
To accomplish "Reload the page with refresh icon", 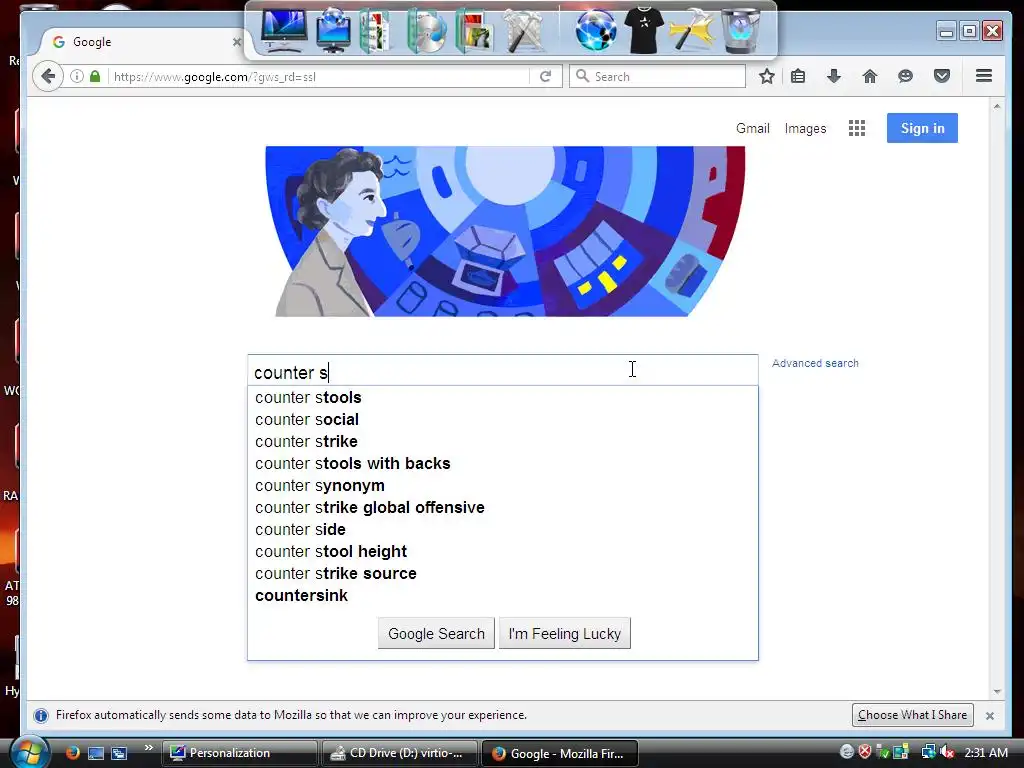I will click(545, 76).
